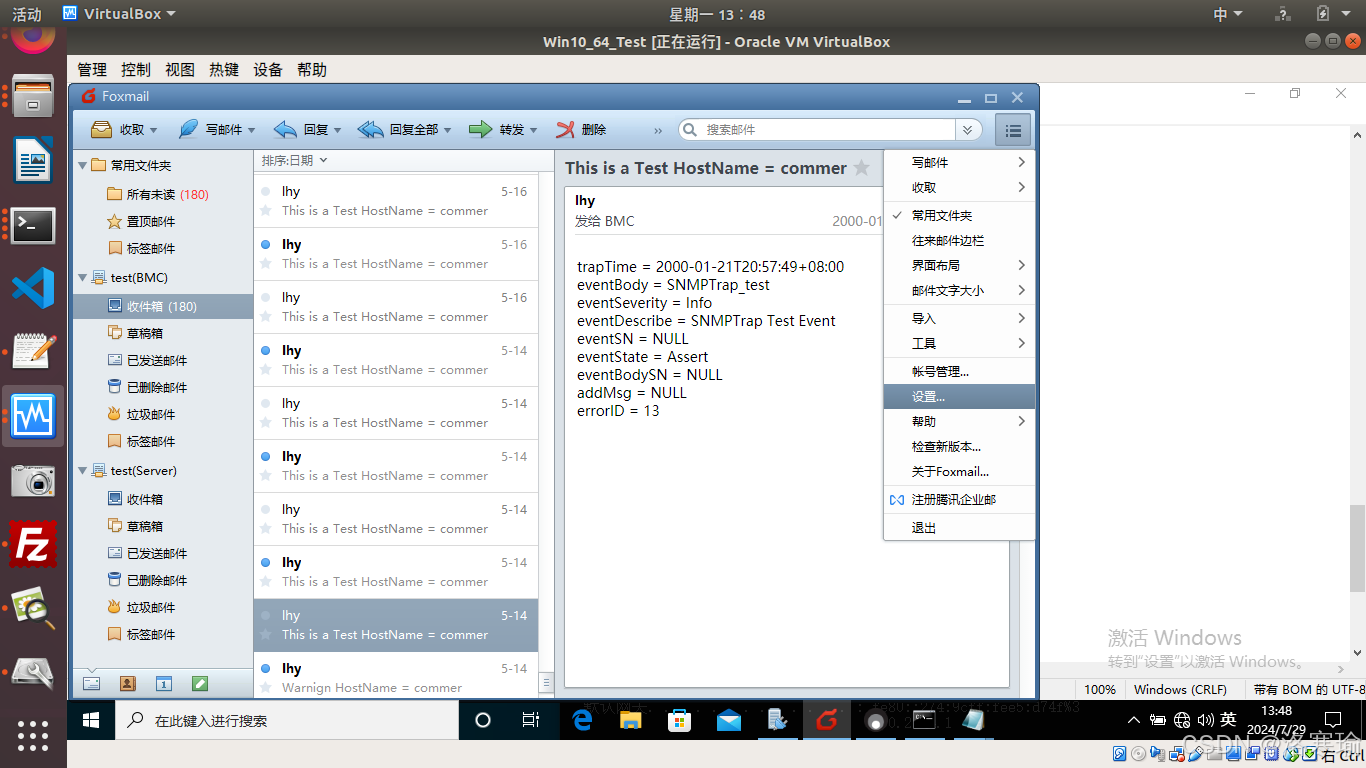Select 设置... in Foxmail menu
The image size is (1366, 768).
959,396
